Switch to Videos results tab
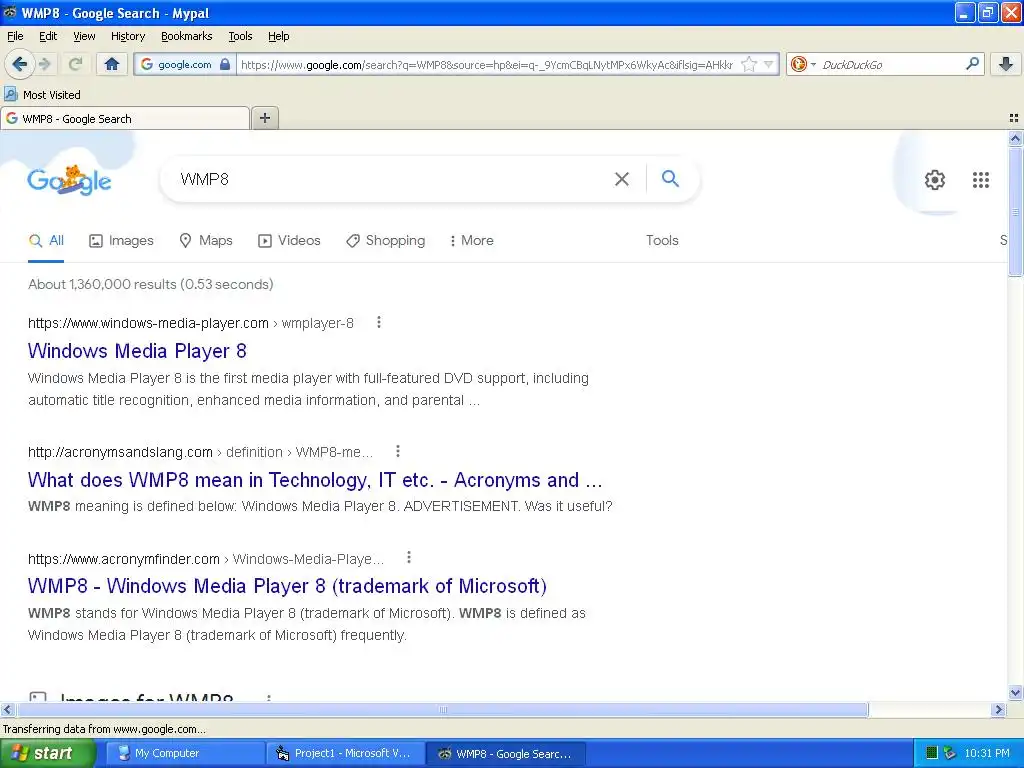The width and height of the screenshot is (1024, 768). (x=289, y=240)
